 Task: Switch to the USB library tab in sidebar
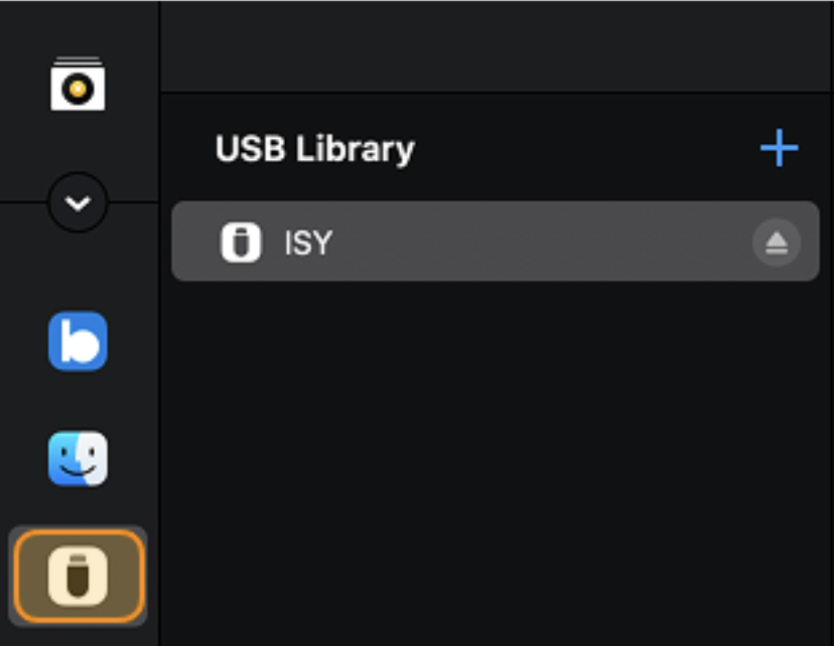tap(78, 576)
